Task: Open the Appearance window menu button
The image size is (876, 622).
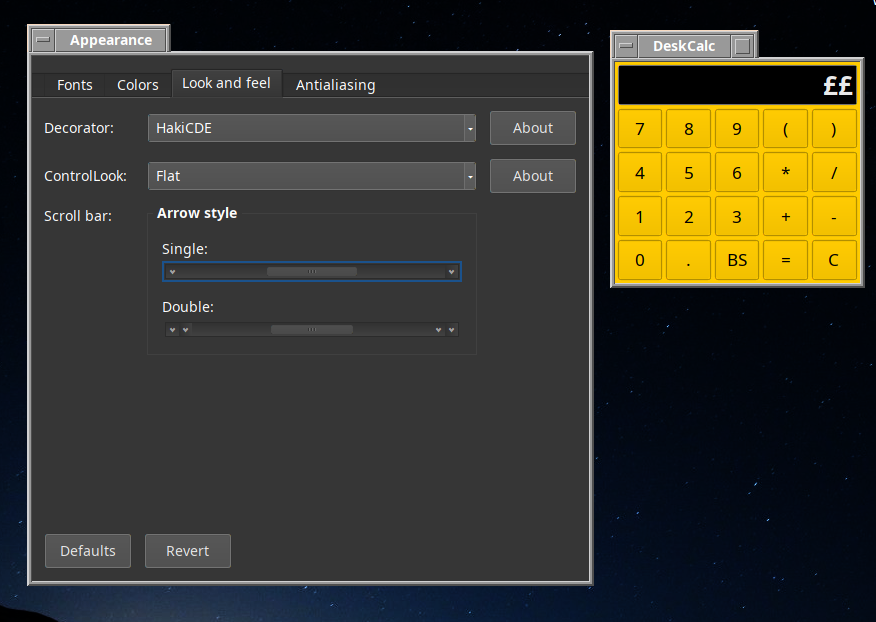Action: coord(43,40)
